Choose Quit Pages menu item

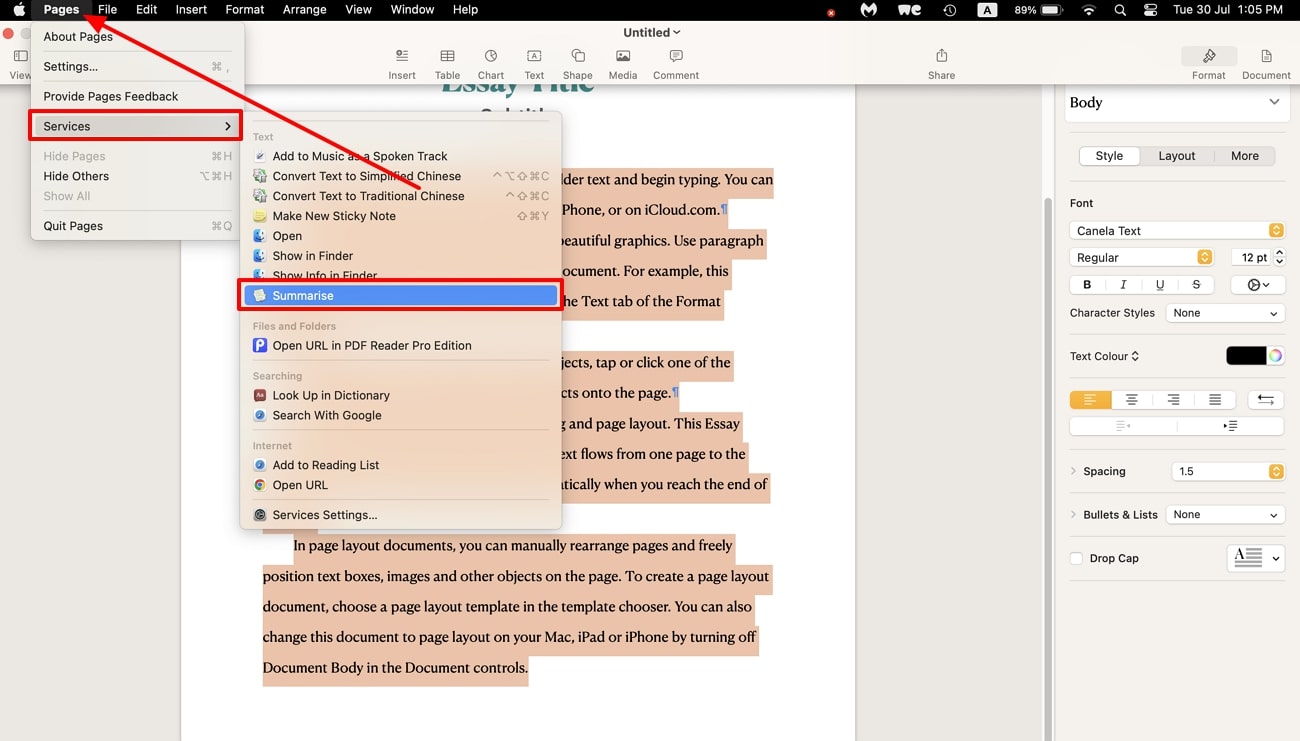[x=137, y=226]
